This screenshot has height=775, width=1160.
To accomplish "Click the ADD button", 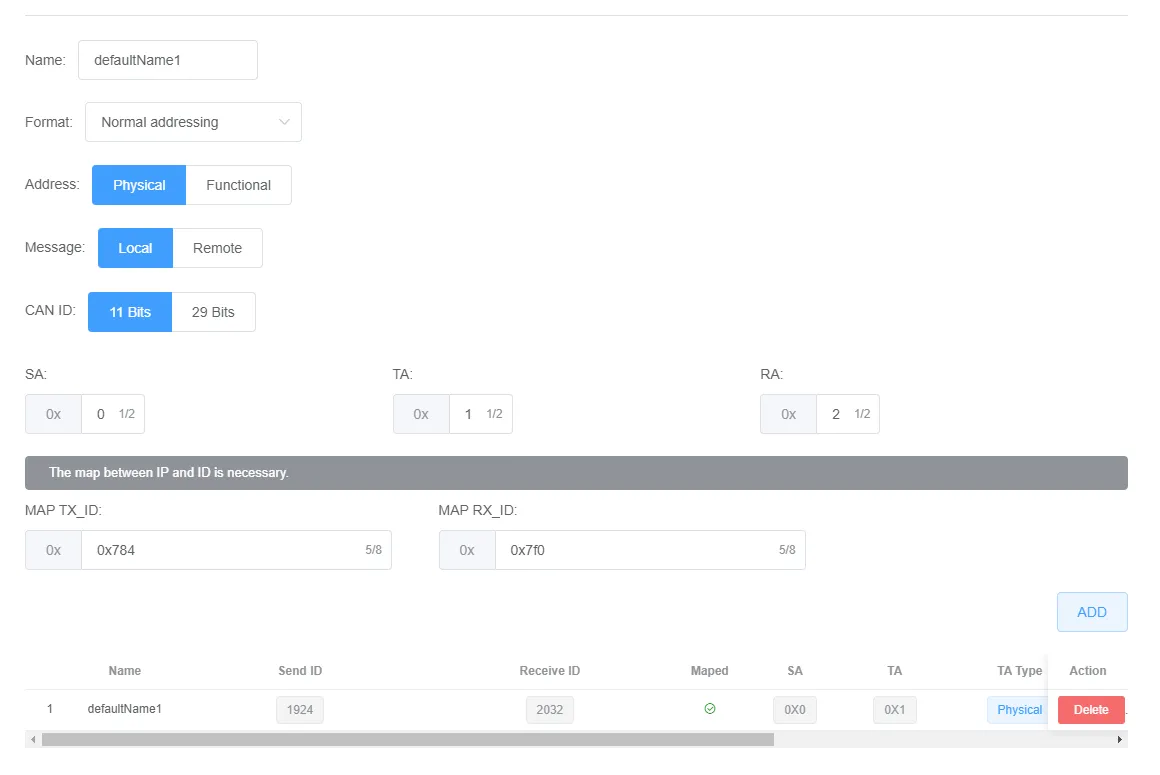I will pyautogui.click(x=1092, y=612).
